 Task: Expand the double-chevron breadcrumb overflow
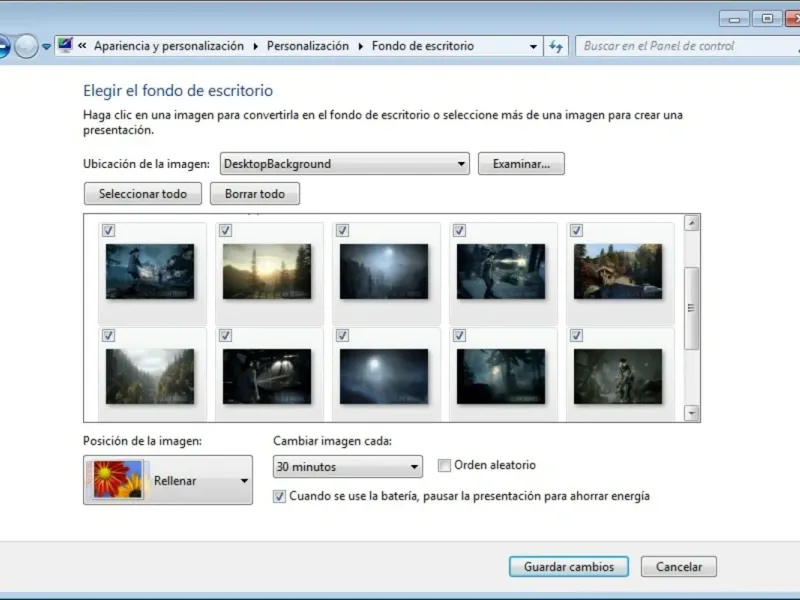(82, 46)
